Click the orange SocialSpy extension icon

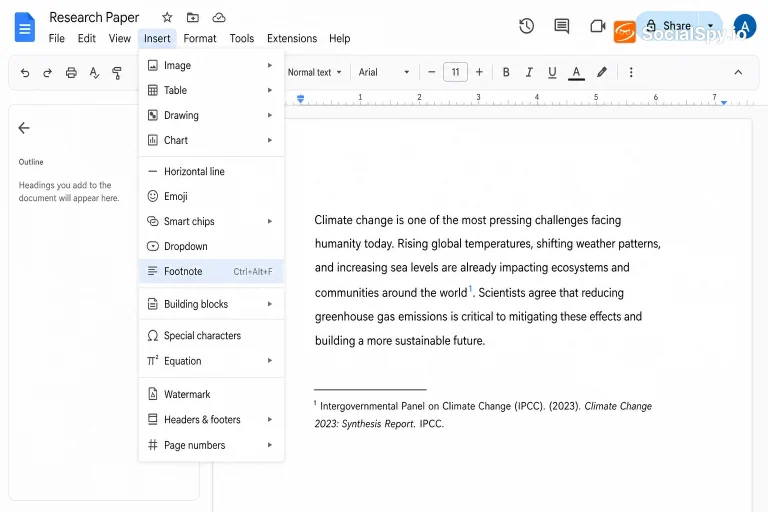[x=624, y=32]
